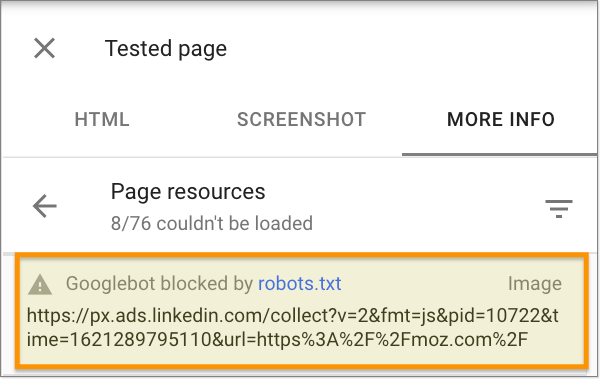Click the Tested page title
This screenshot has width=600, height=379.
(x=166, y=49)
